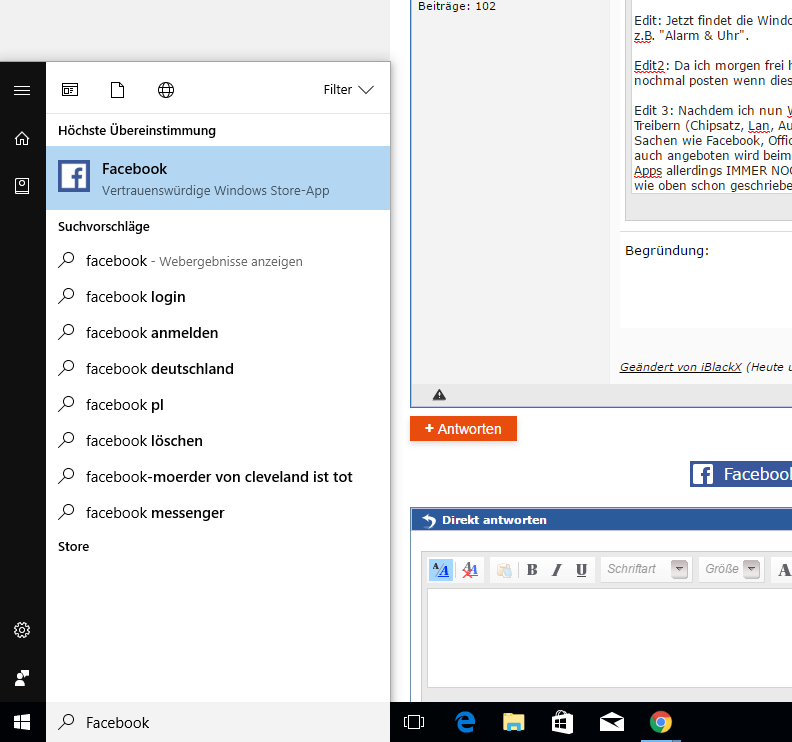
Task: Click the paste icon in editor toolbar
Action: (504, 570)
